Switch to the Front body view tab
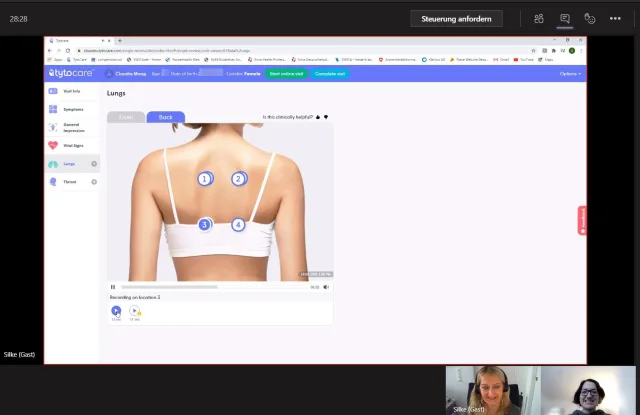The image size is (640, 415). coord(126,117)
